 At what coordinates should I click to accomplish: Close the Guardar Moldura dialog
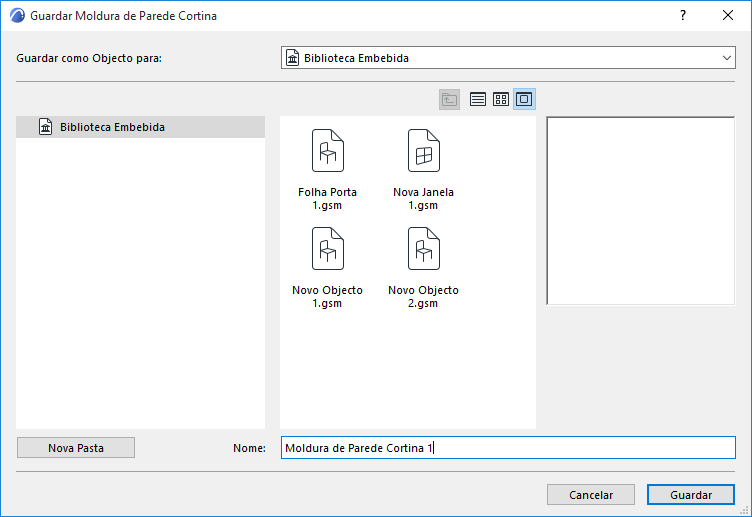[728, 15]
